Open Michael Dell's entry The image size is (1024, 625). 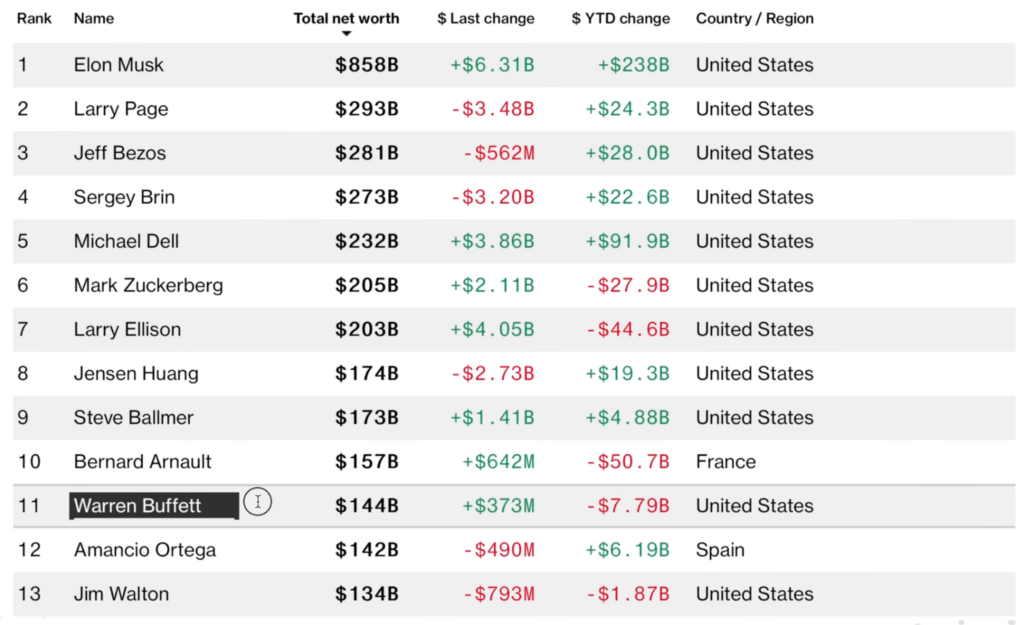tap(126, 241)
